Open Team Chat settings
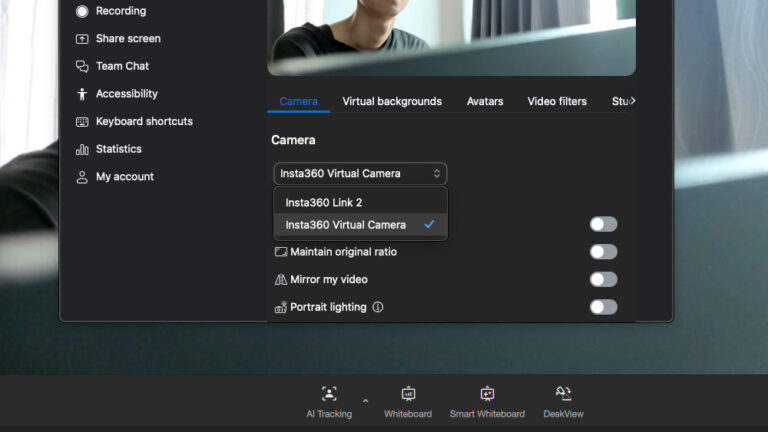The height and width of the screenshot is (432, 768). [x=122, y=66]
